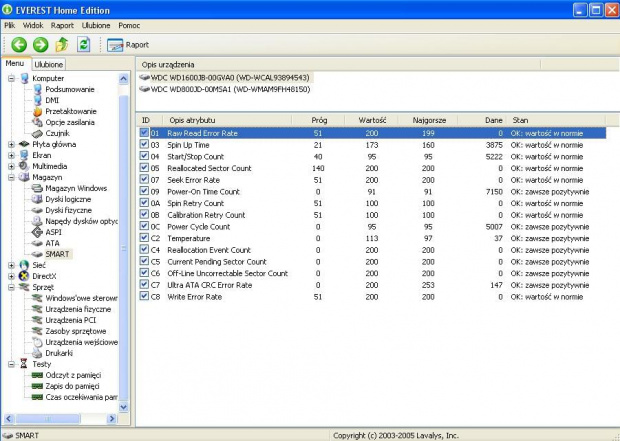Open Podsumowanie in the tree
Image resolution: width=620 pixels, height=441 pixels.
coord(70,89)
